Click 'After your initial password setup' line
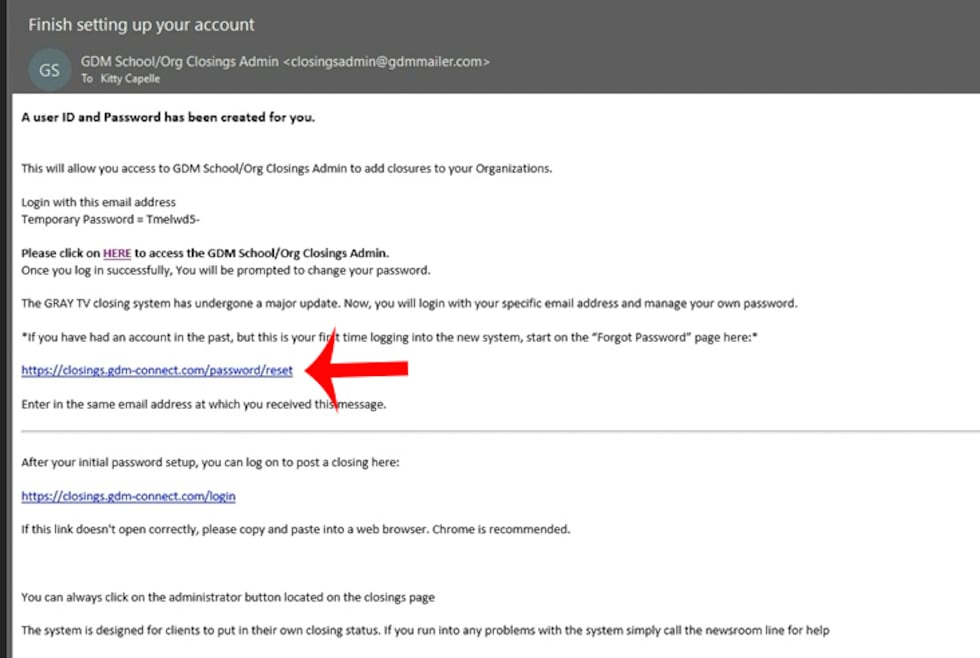Viewport: 980px width, 658px height. click(210, 463)
